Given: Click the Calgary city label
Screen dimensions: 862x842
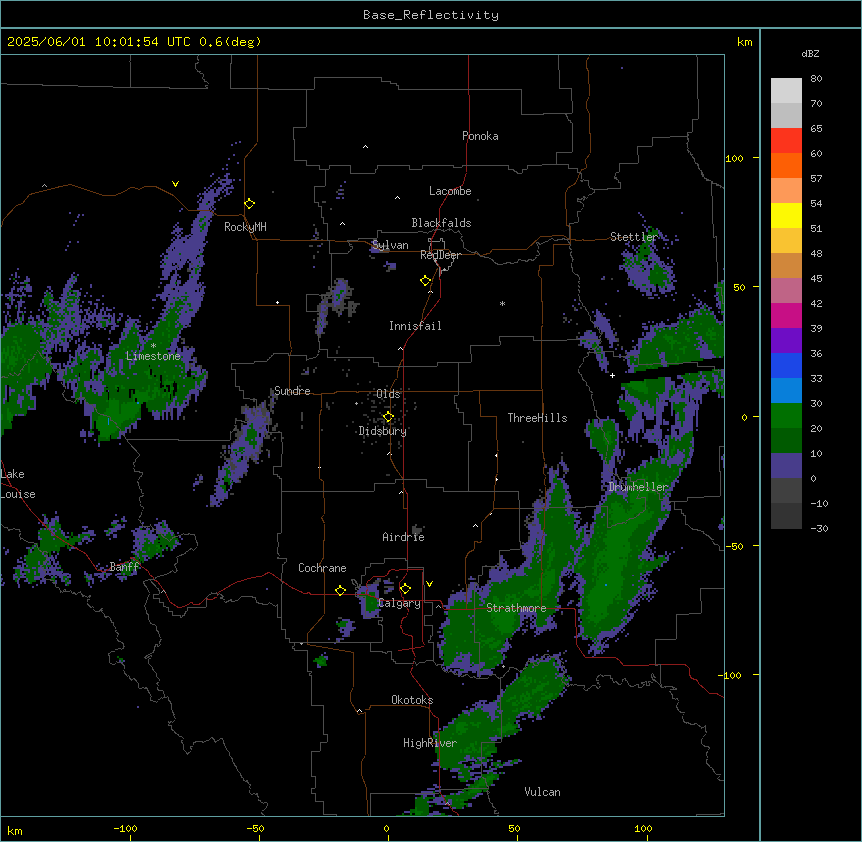Looking at the screenshot, I should click(399, 603).
